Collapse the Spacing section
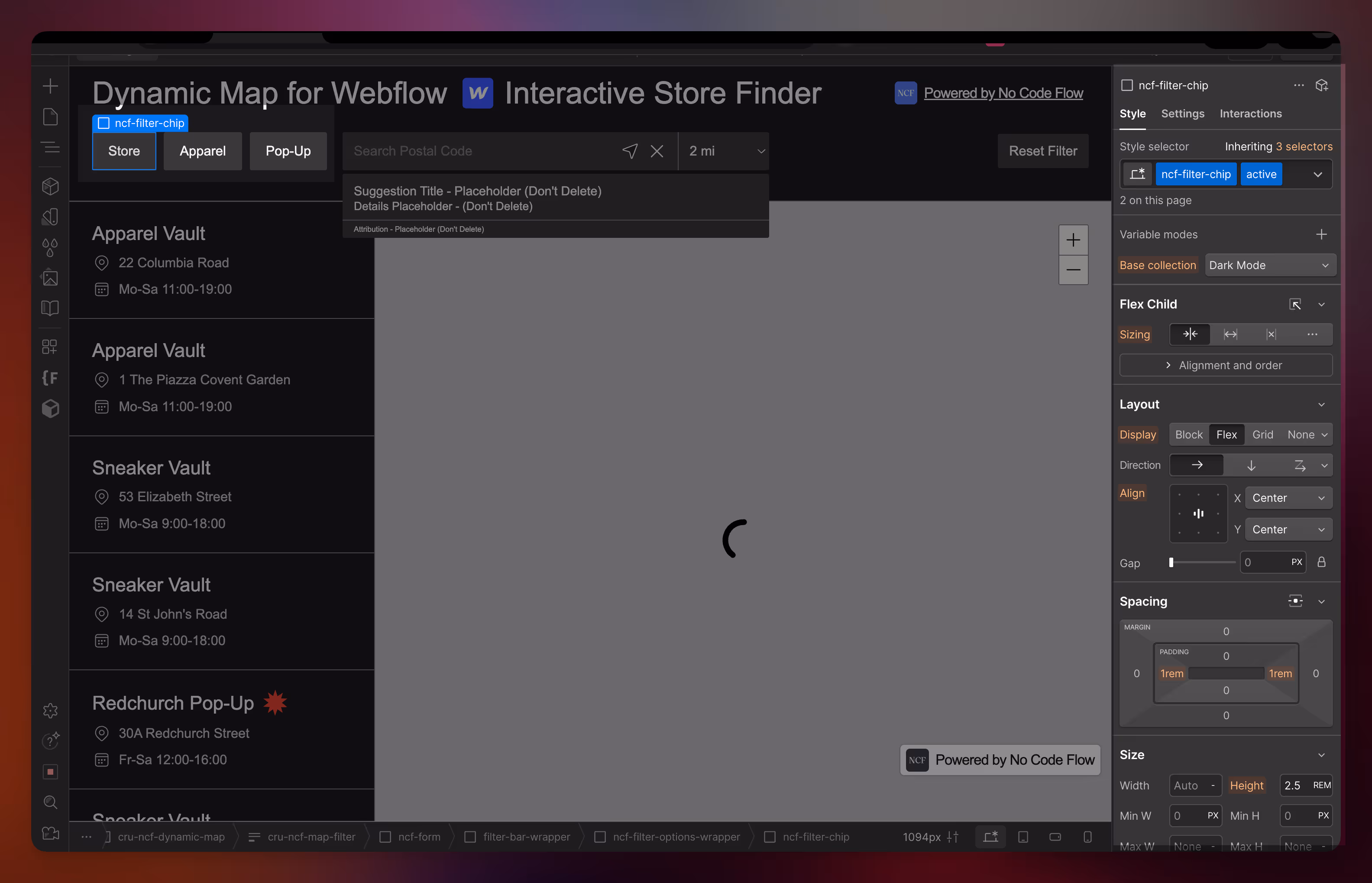 tap(1321, 601)
